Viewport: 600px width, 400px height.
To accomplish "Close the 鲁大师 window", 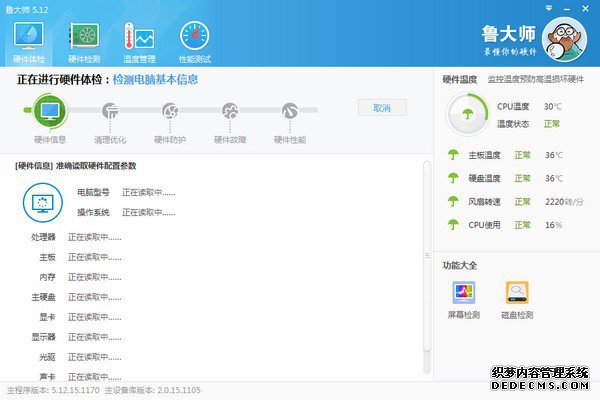I will pos(585,8).
